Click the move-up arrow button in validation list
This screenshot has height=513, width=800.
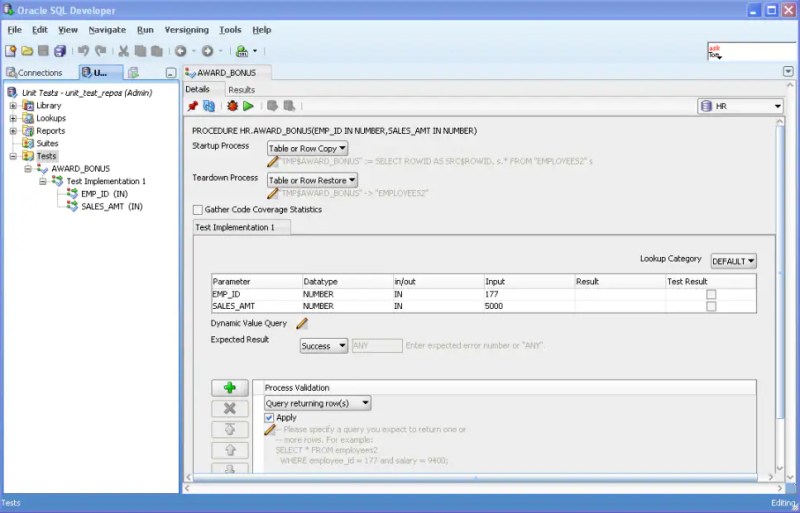pyautogui.click(x=230, y=450)
